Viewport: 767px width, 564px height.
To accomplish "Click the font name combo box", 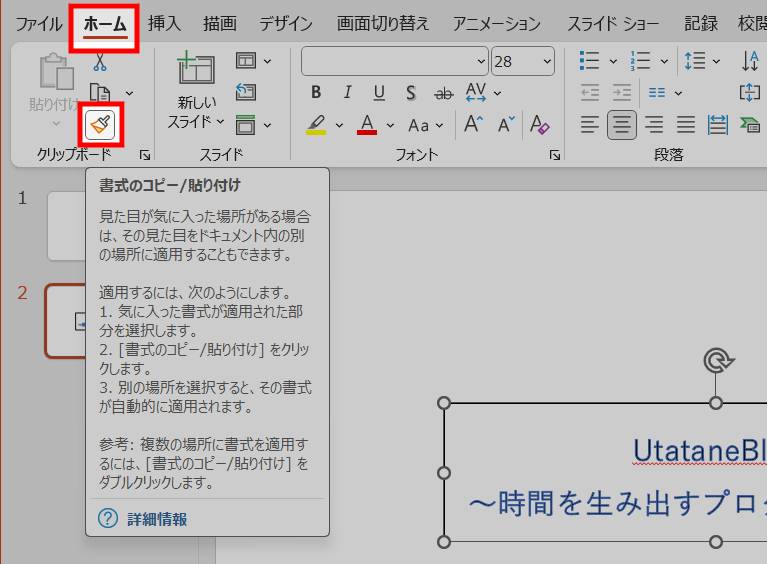I will [x=395, y=61].
